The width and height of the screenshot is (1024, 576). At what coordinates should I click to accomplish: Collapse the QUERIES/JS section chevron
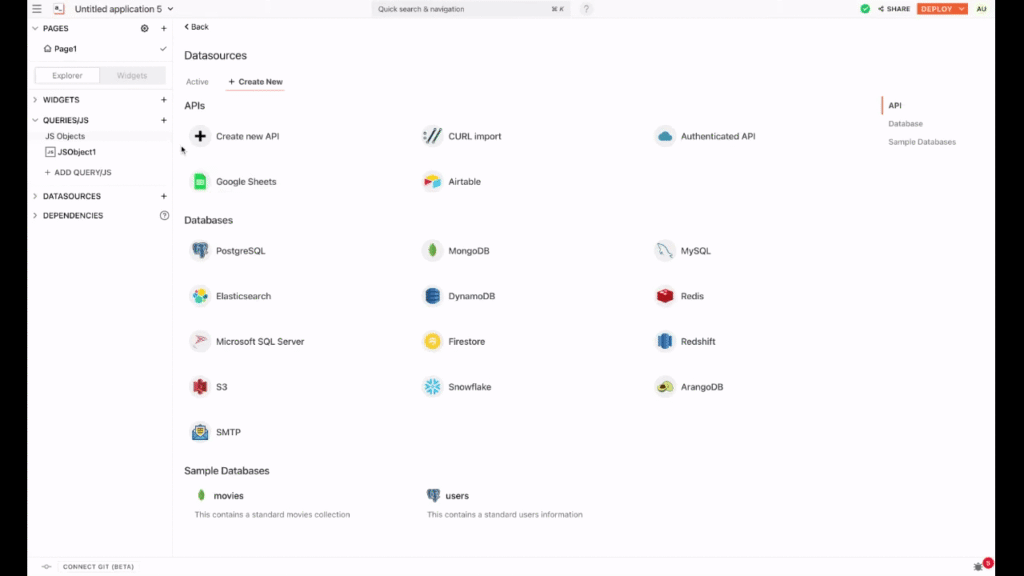35,120
